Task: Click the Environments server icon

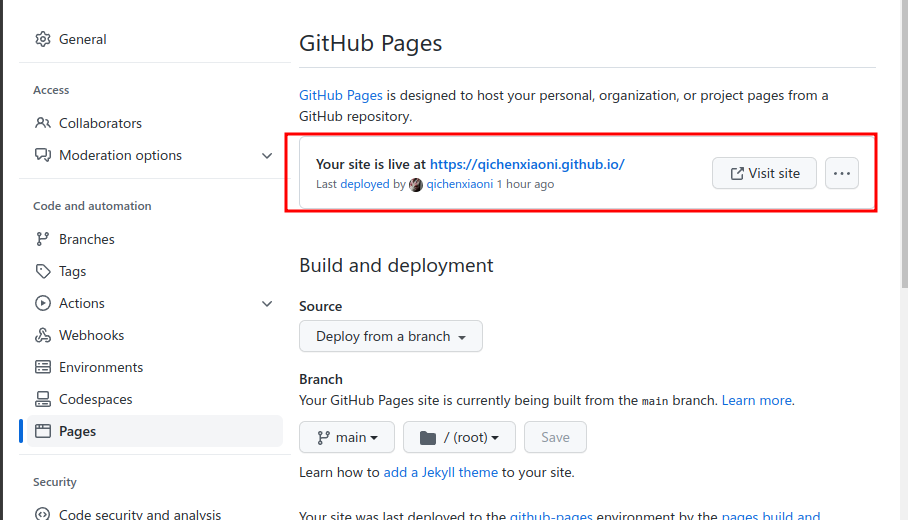Action: pos(42,367)
